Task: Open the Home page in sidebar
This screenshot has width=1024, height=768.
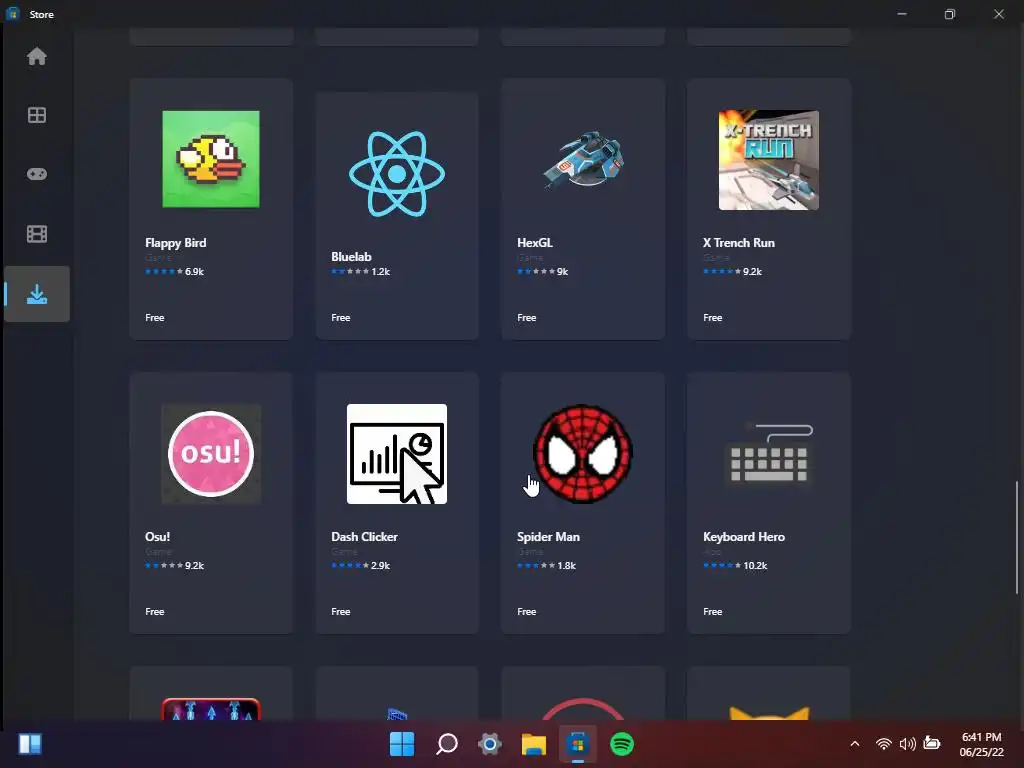Action: click(37, 57)
